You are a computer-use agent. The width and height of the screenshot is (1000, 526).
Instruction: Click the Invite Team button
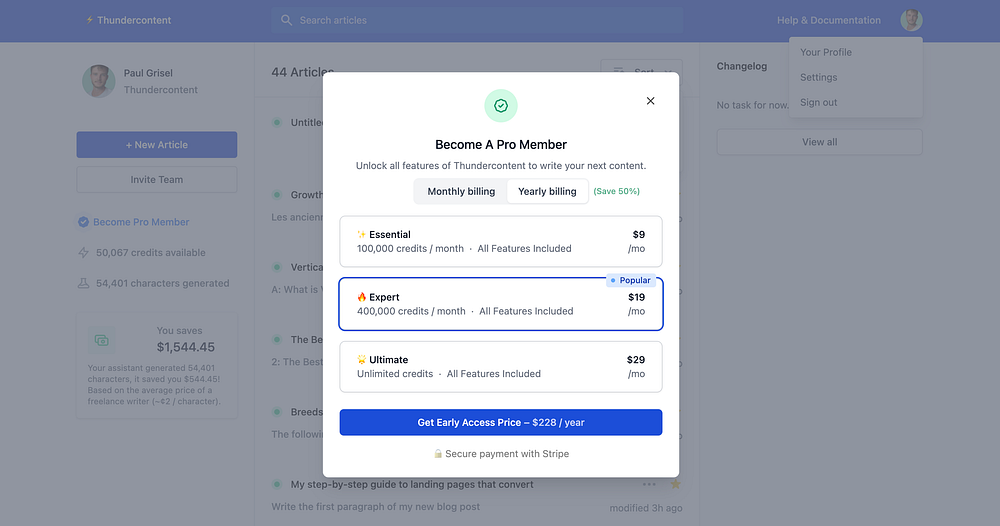(x=157, y=180)
